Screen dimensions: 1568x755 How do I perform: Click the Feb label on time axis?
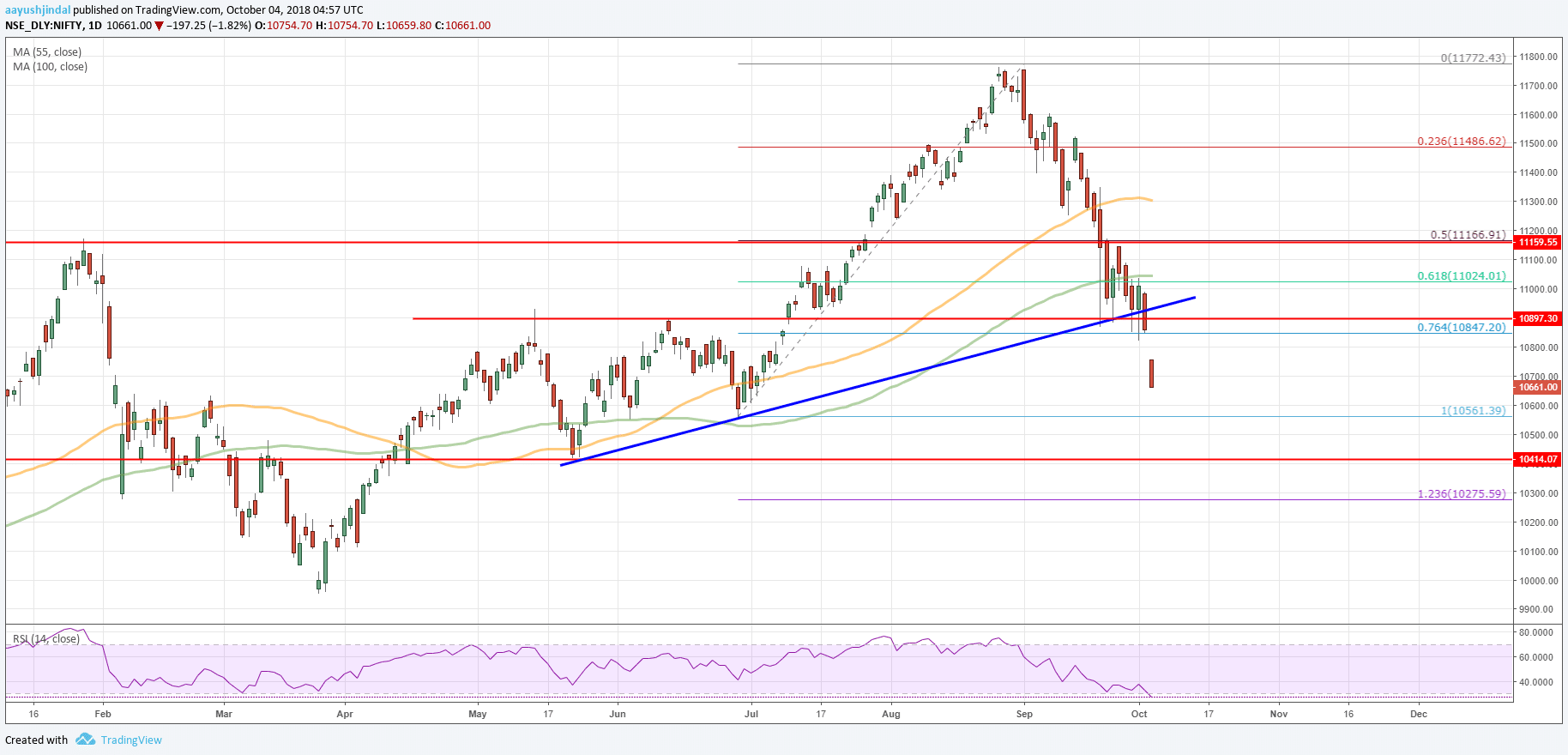[x=103, y=714]
